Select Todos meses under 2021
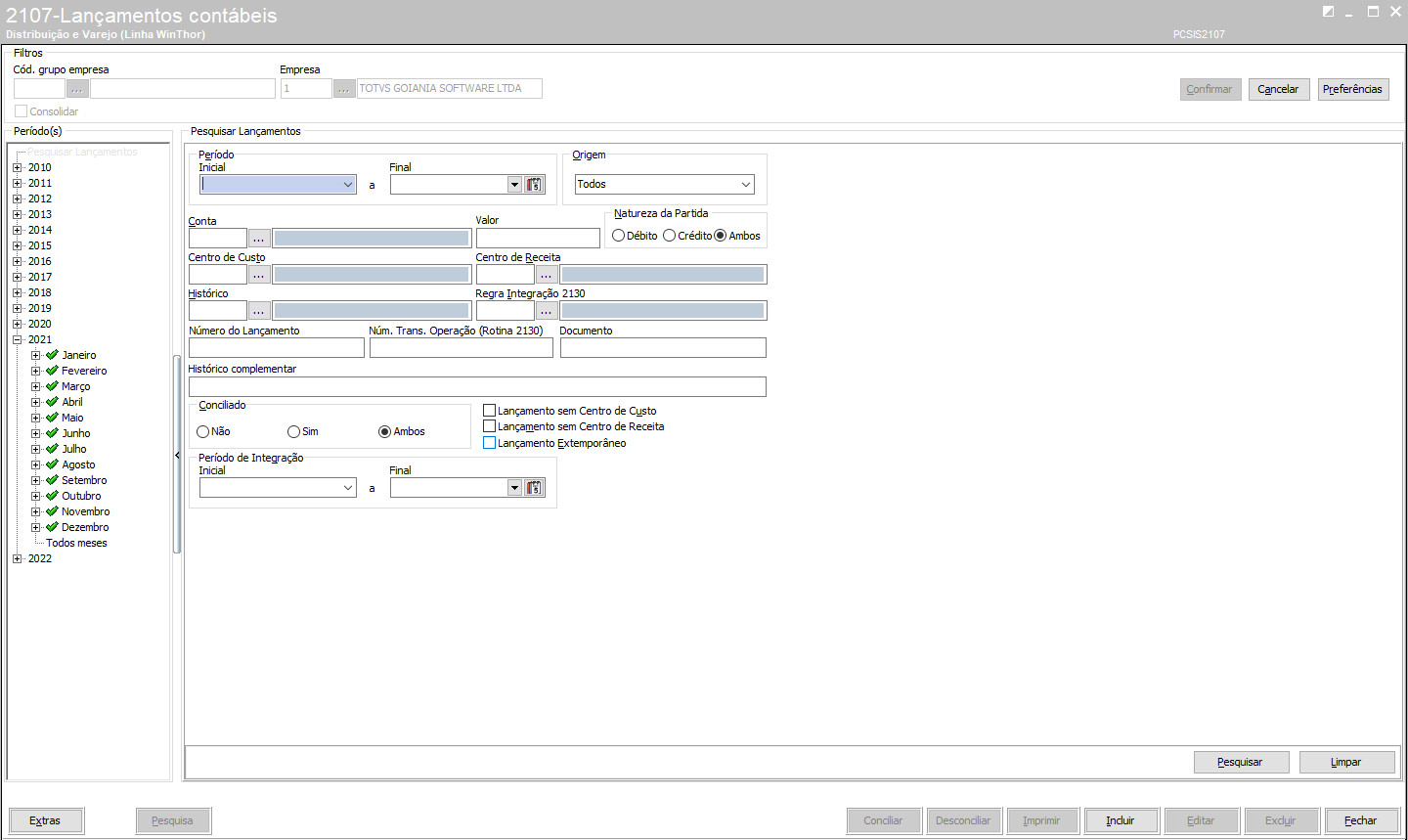Image resolution: width=1408 pixels, height=840 pixels. 76,543
